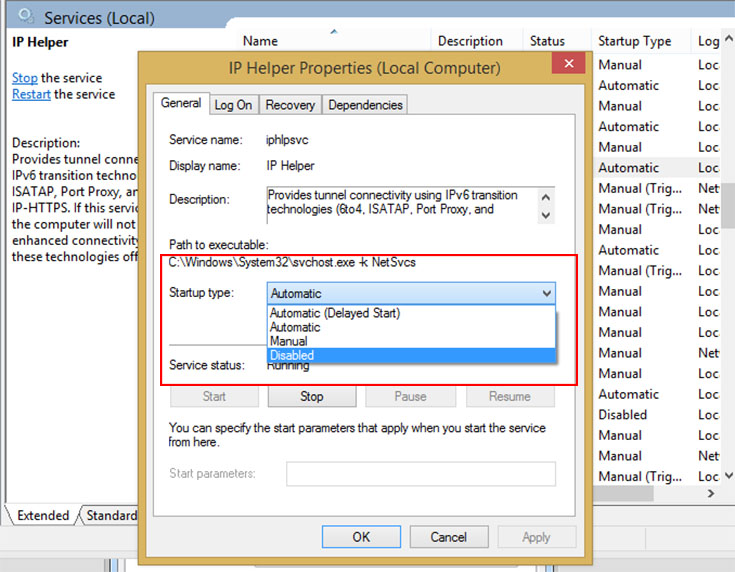The height and width of the screenshot is (572, 735).
Task: Switch to the Log On tab
Action: pyautogui.click(x=233, y=105)
